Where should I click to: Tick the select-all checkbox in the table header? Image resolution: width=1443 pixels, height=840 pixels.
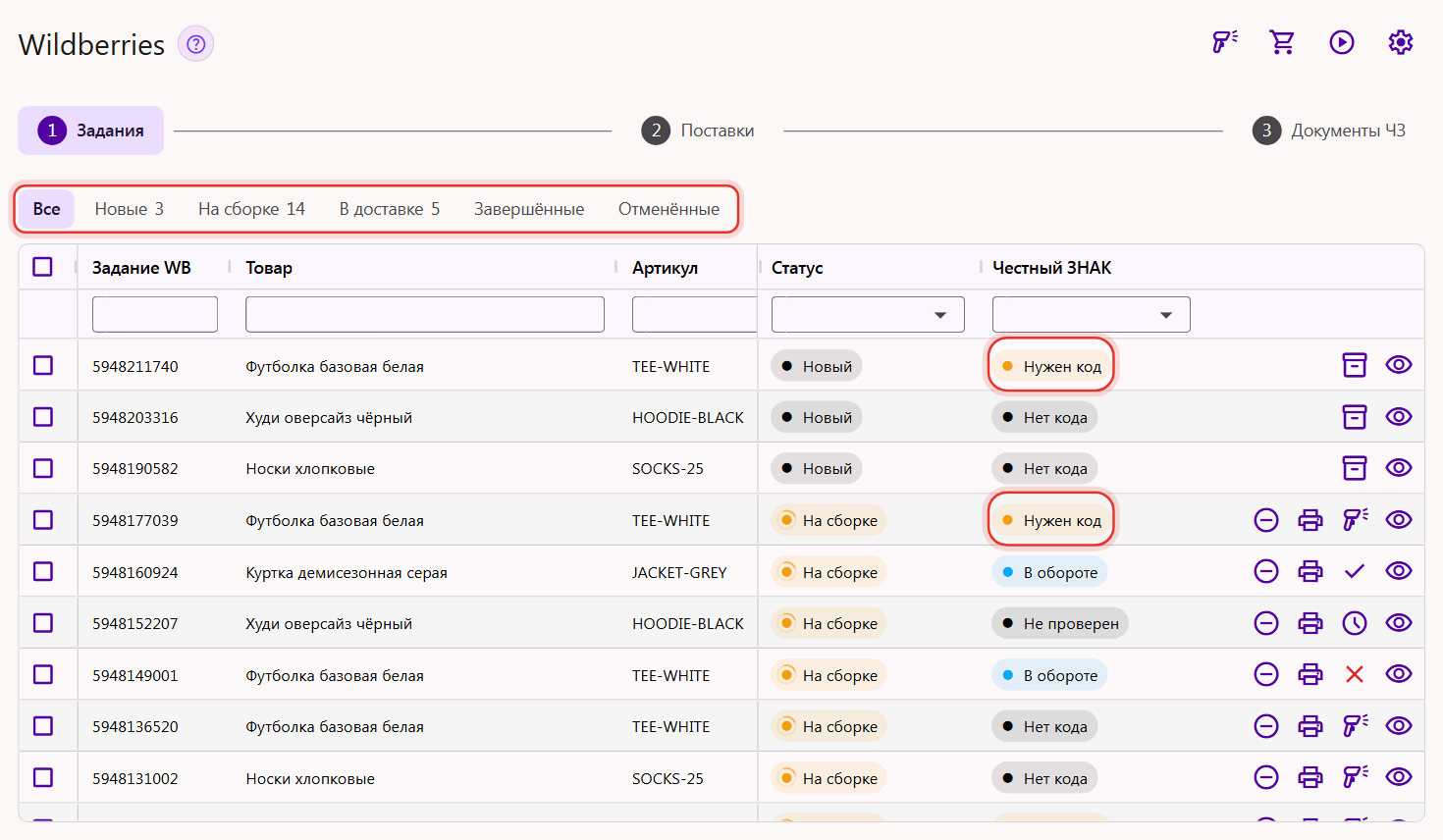tap(43, 267)
